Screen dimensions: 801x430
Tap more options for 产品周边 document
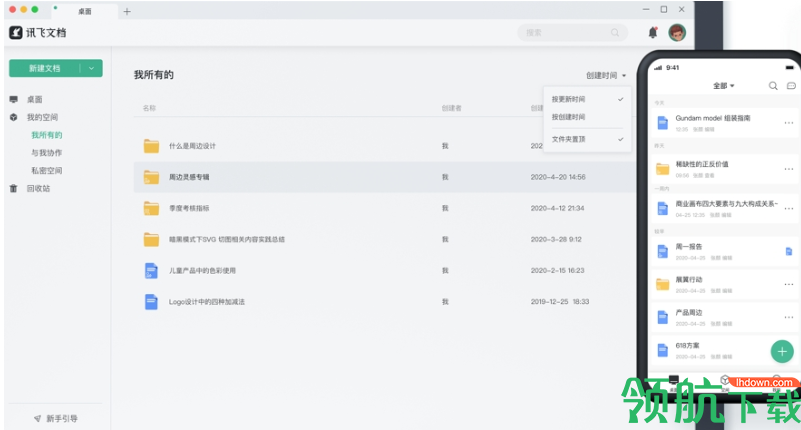789,317
